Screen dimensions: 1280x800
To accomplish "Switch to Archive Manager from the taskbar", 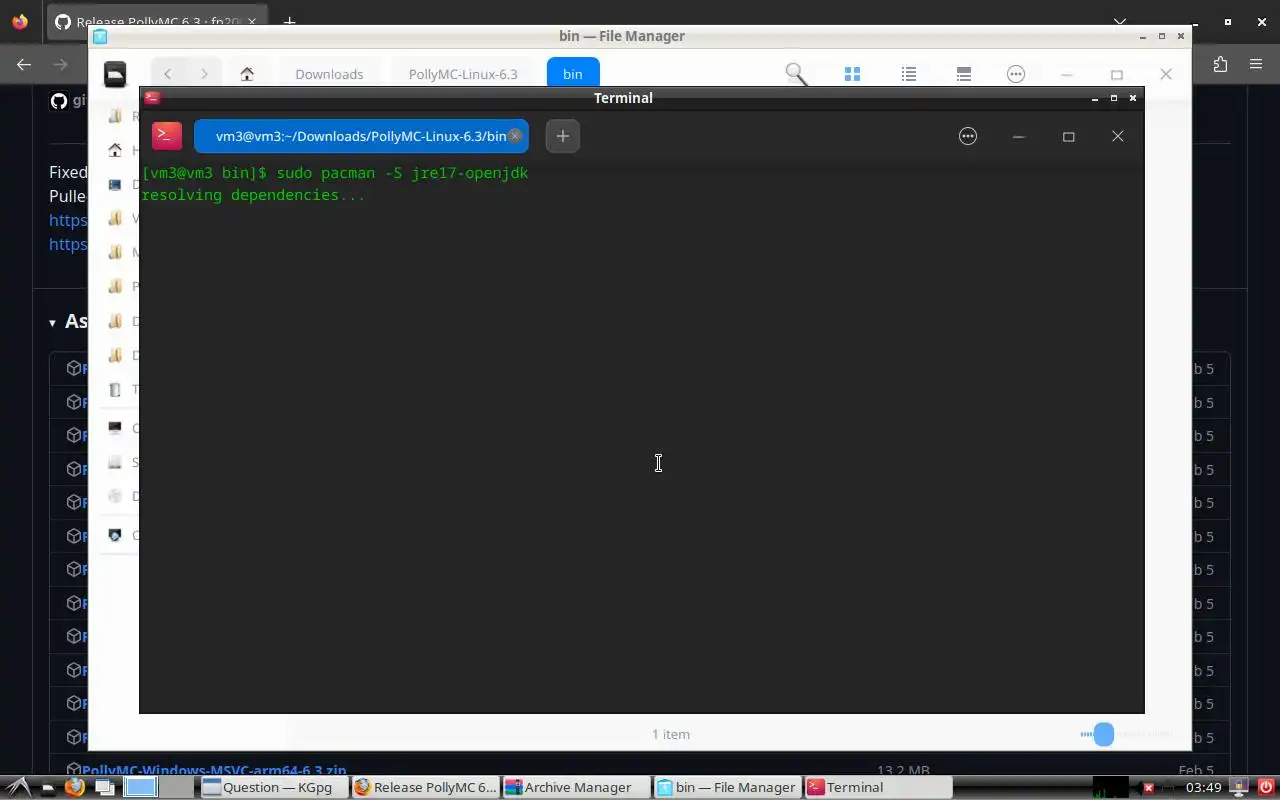I will tap(576, 787).
